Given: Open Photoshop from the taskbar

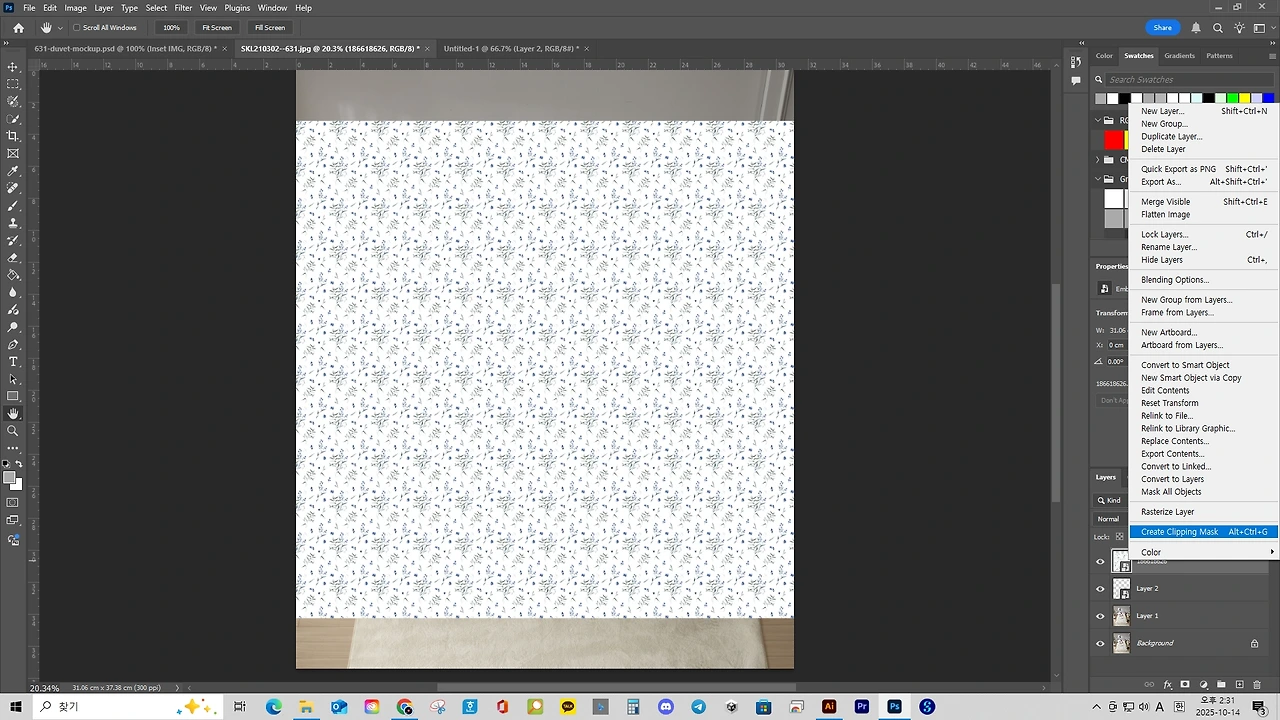Looking at the screenshot, I should (x=894, y=707).
